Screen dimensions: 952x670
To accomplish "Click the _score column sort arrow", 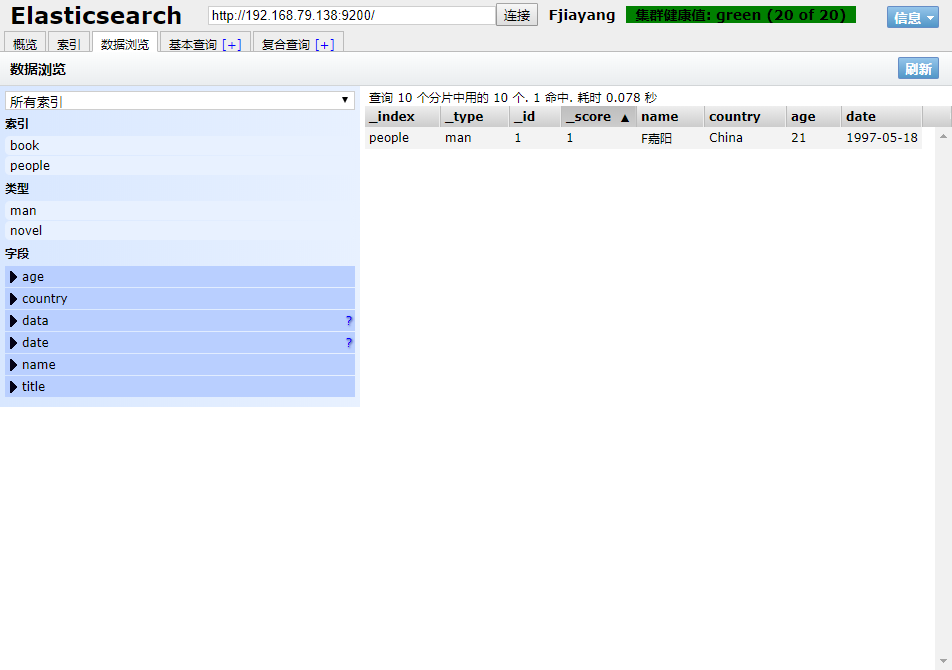I will pos(625,117).
